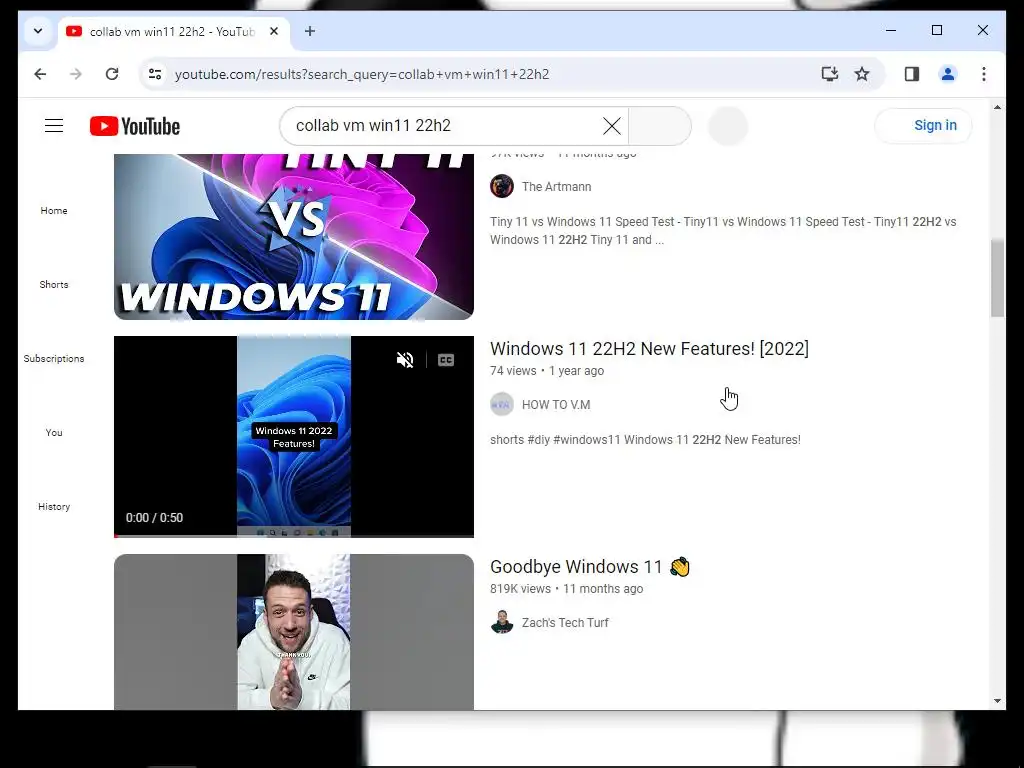Clear the search query with the X icon

pos(612,126)
